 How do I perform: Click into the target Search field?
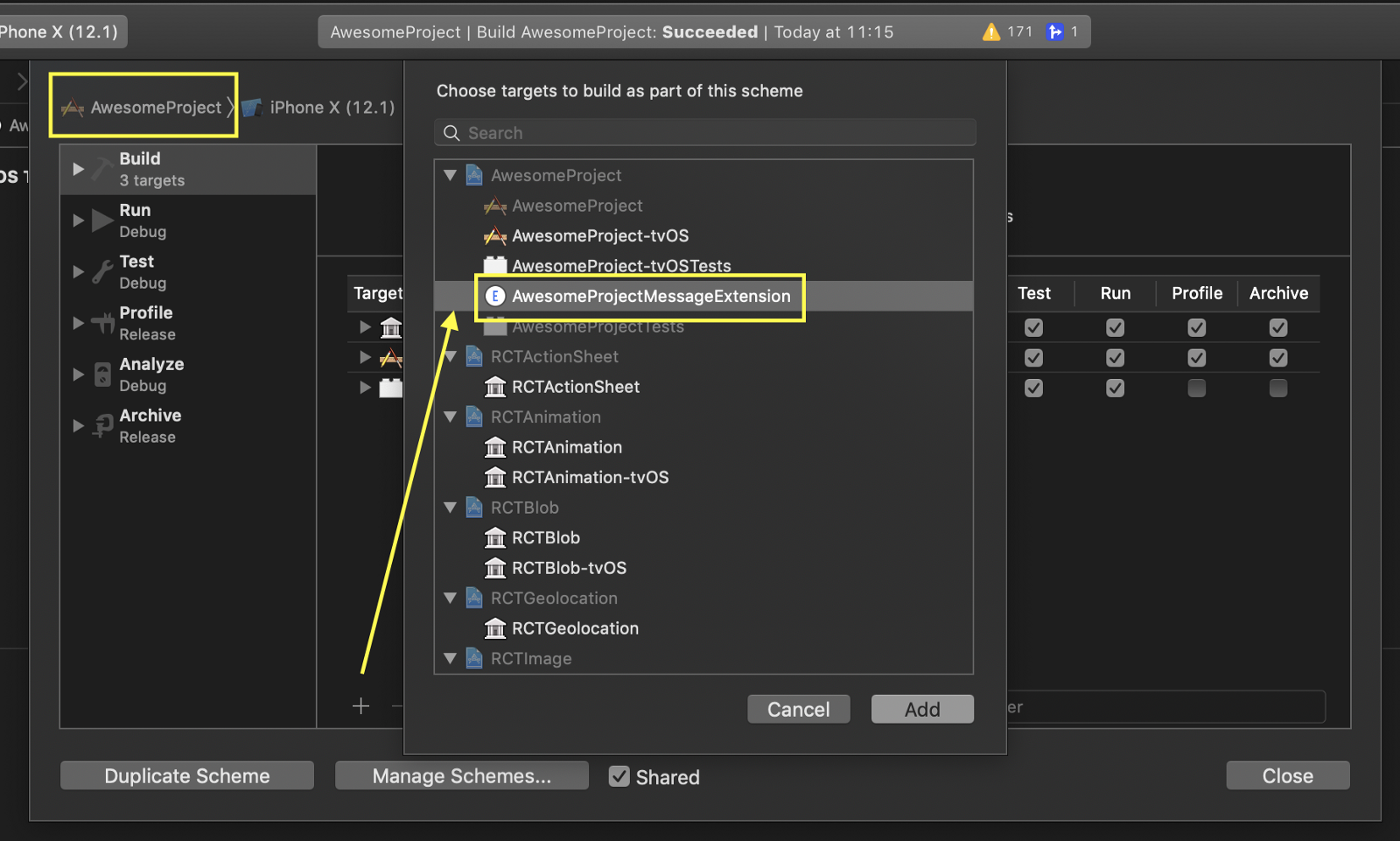[x=705, y=133]
